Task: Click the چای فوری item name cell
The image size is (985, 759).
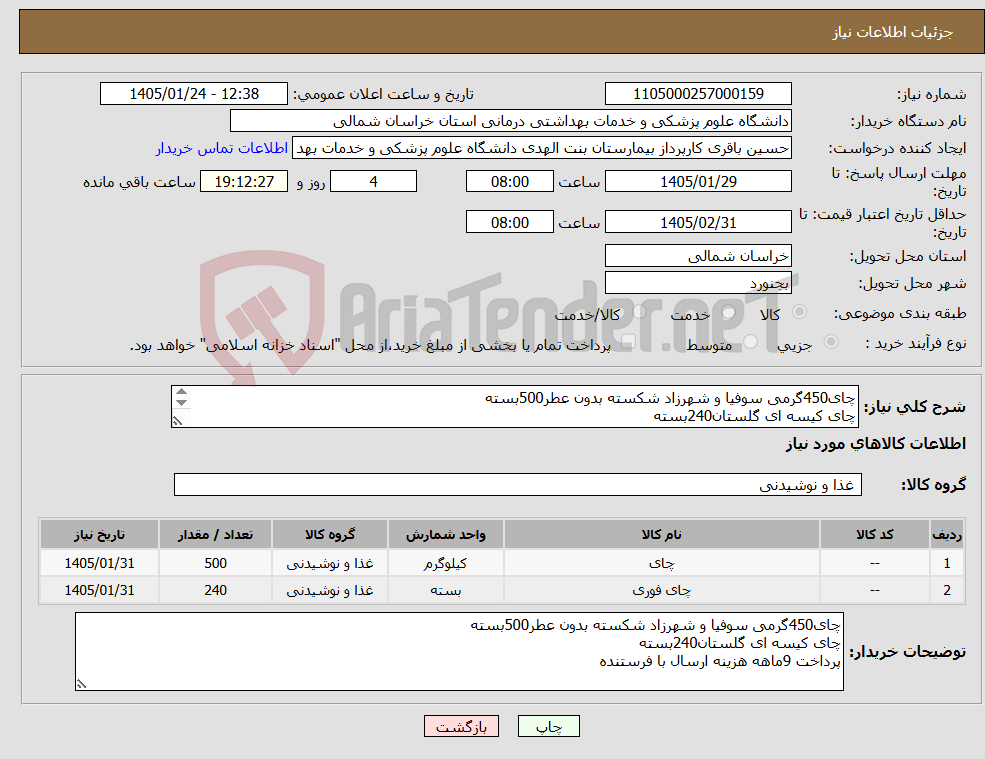Action: [x=661, y=590]
